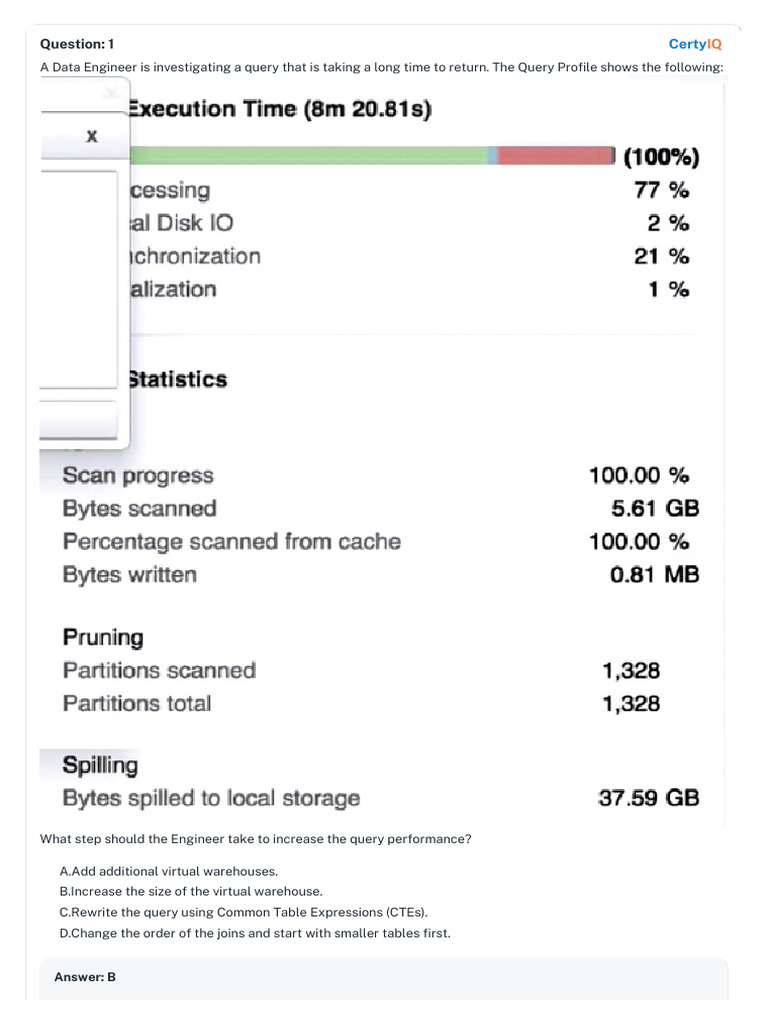Image resolution: width=768 pixels, height=1024 pixels.
Task: Choose option B, increase warehouse size
Action: click(x=191, y=891)
